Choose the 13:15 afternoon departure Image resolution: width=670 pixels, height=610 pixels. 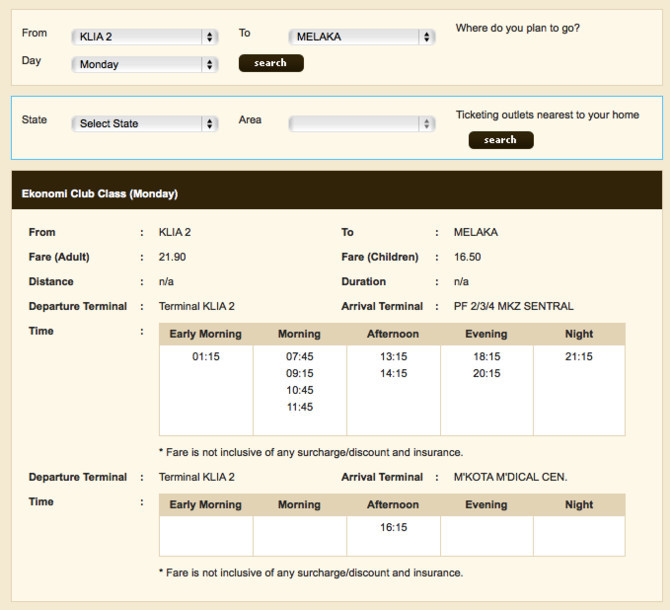point(393,357)
